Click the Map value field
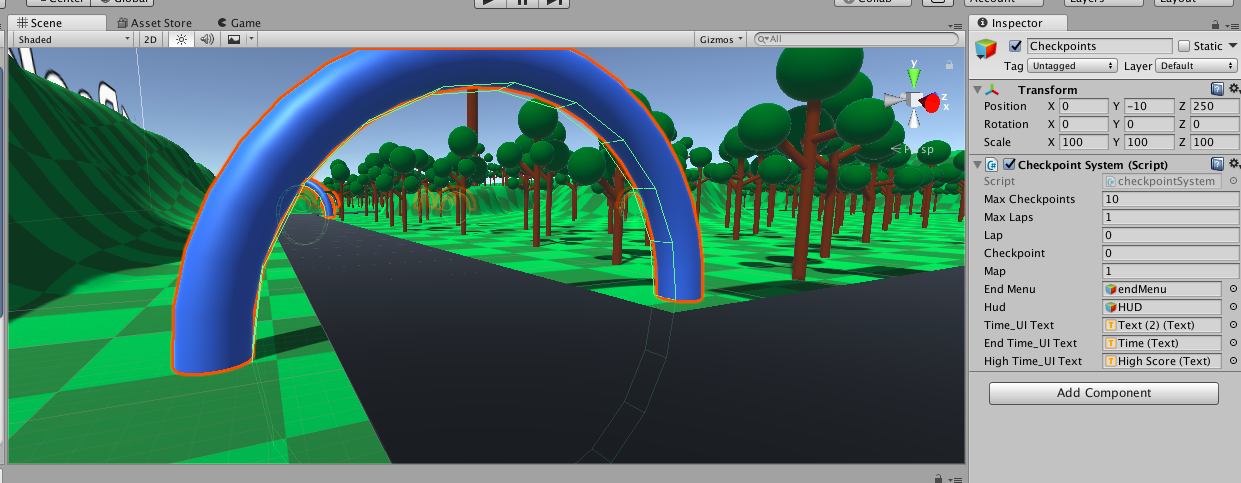This screenshot has height=483, width=1241. 1171,271
